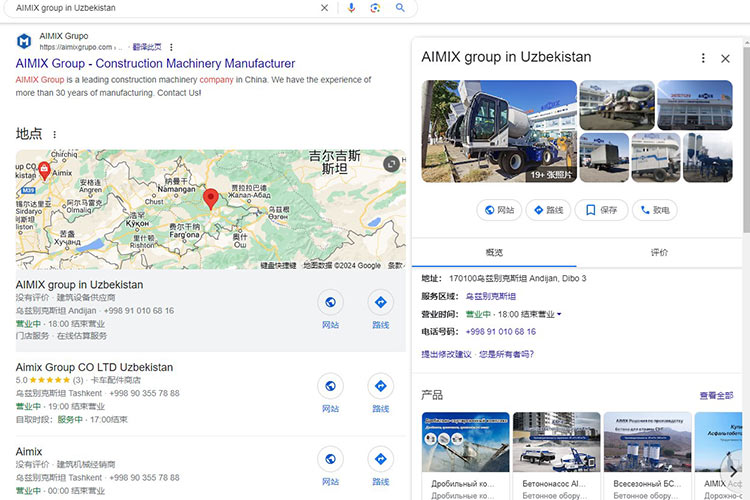Switch to the 评价 reviews tab
Viewport: 750px width, 500px height.
659,252
